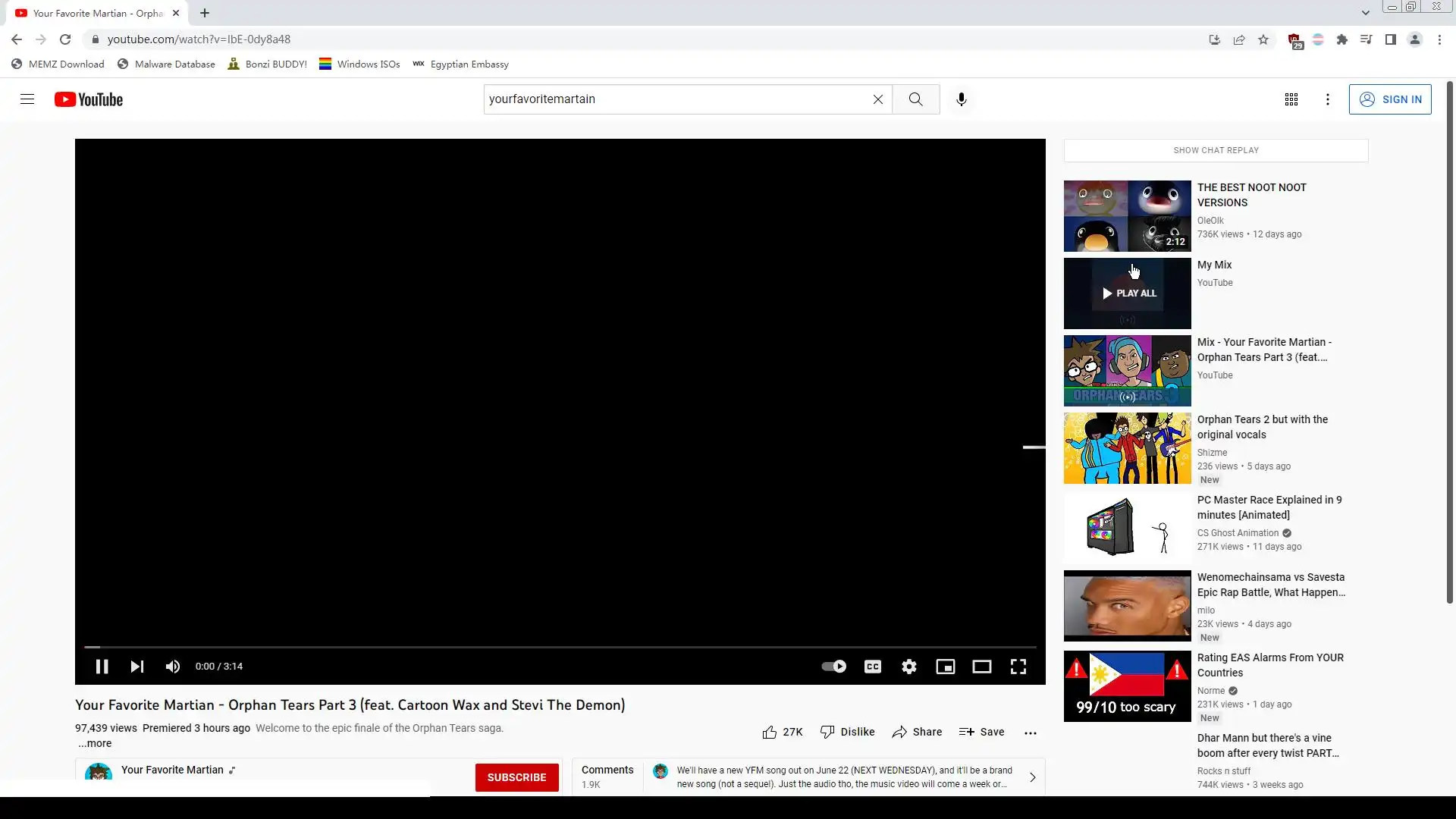Enter fullscreen mode
The width and height of the screenshot is (1456, 819).
(1018, 667)
